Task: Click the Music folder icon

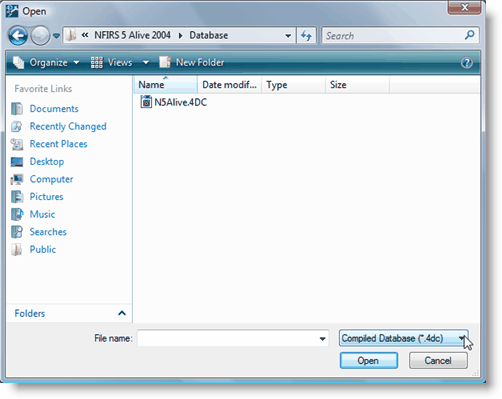Action: (x=17, y=214)
